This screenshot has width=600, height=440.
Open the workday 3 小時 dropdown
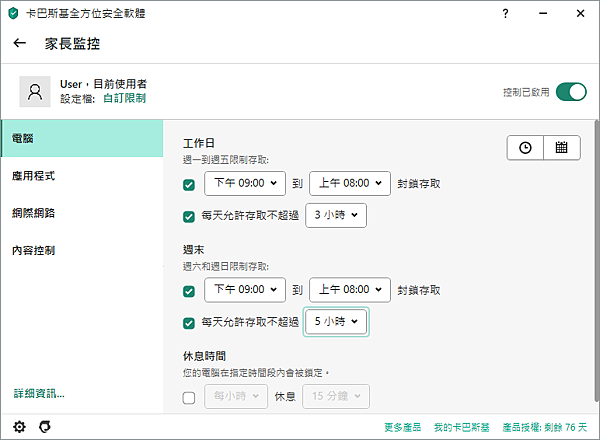tap(336, 215)
